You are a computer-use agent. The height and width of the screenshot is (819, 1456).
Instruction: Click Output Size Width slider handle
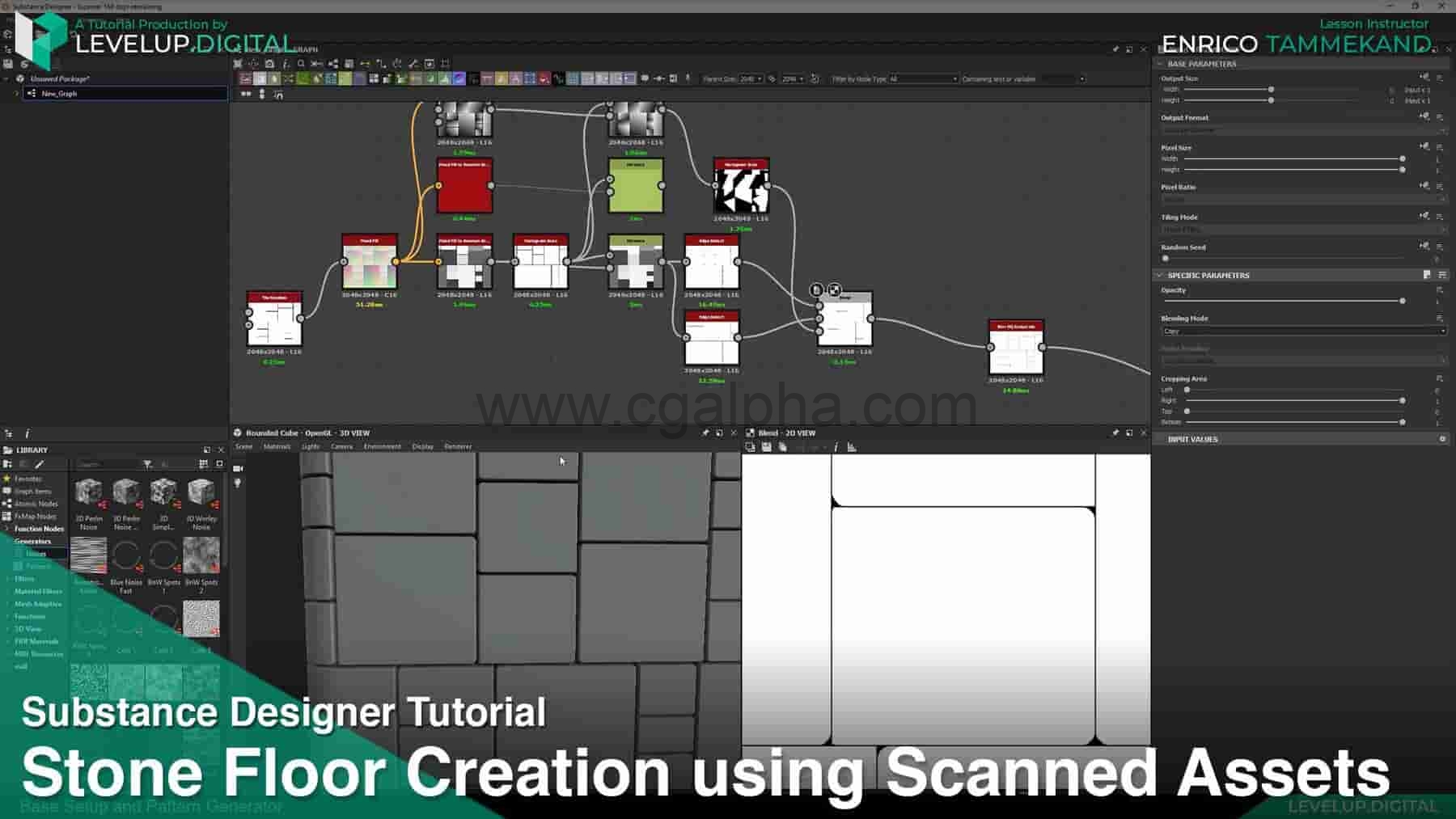point(1271,89)
